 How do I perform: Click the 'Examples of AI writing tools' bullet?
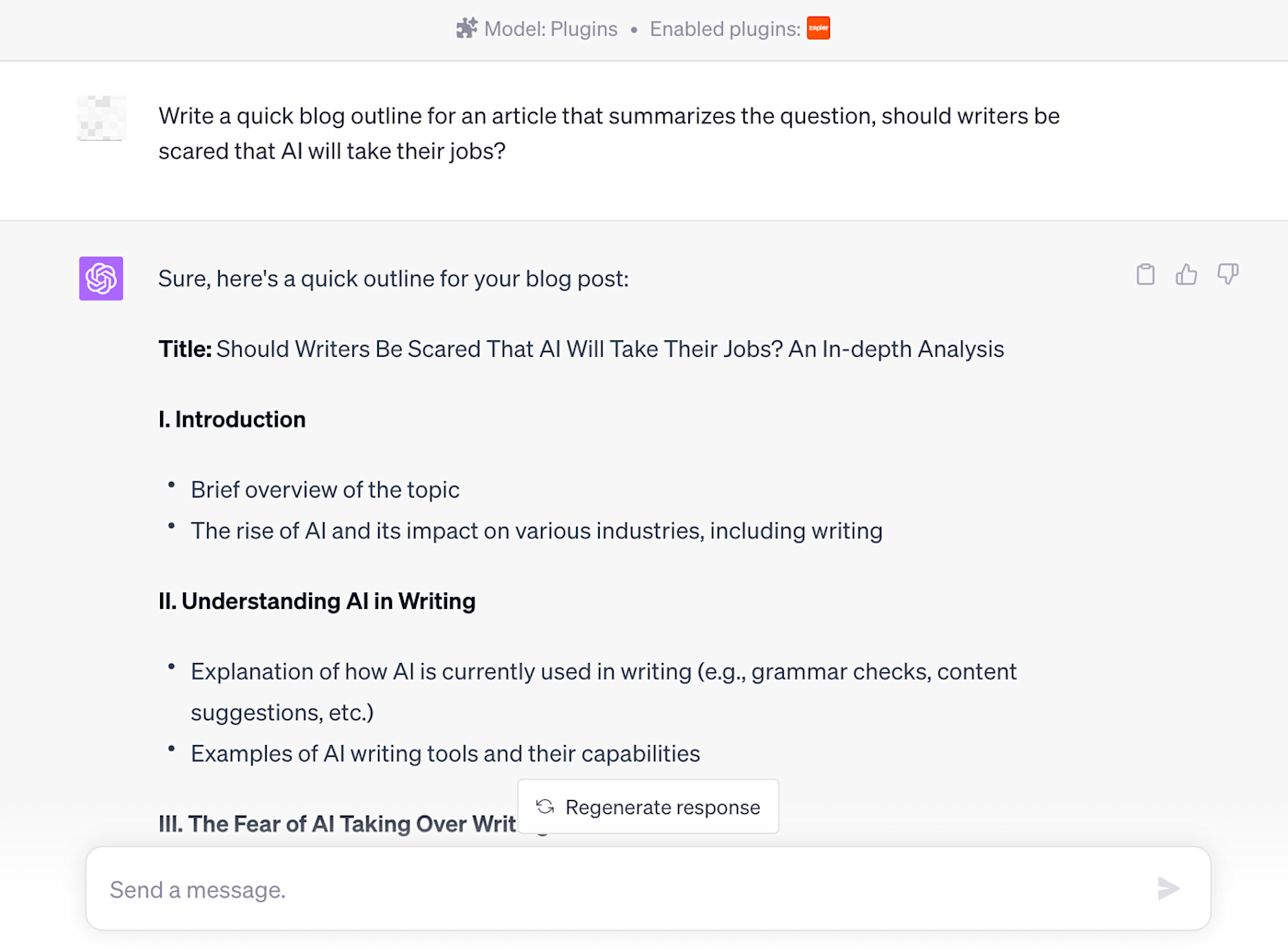point(445,754)
